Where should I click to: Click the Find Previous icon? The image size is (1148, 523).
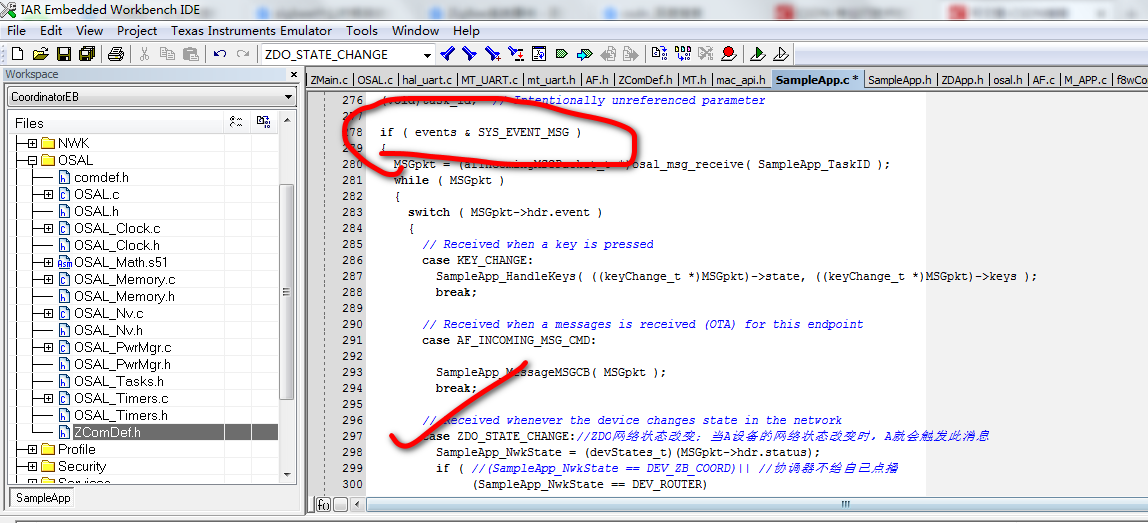tap(447, 54)
